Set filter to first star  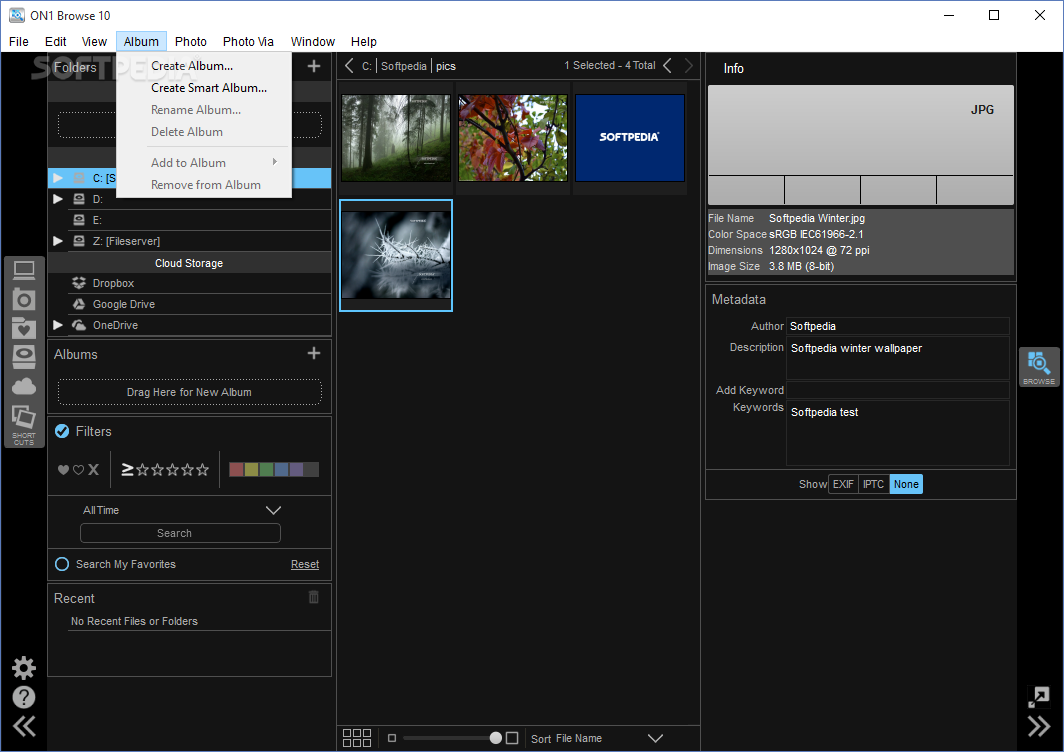pos(142,469)
